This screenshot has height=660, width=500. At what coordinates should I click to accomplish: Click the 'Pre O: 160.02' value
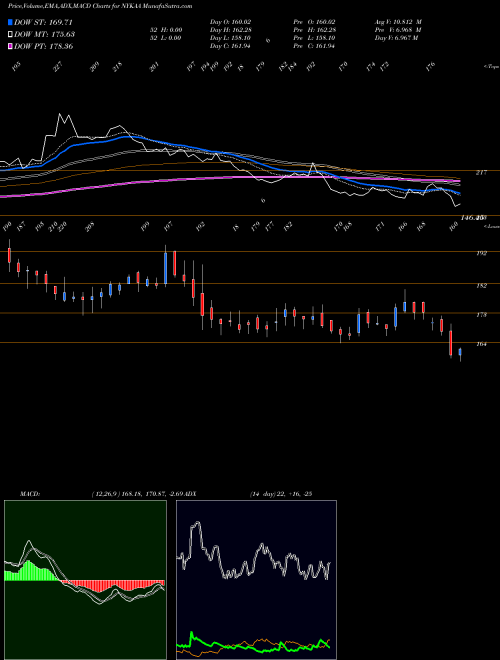pos(316,22)
